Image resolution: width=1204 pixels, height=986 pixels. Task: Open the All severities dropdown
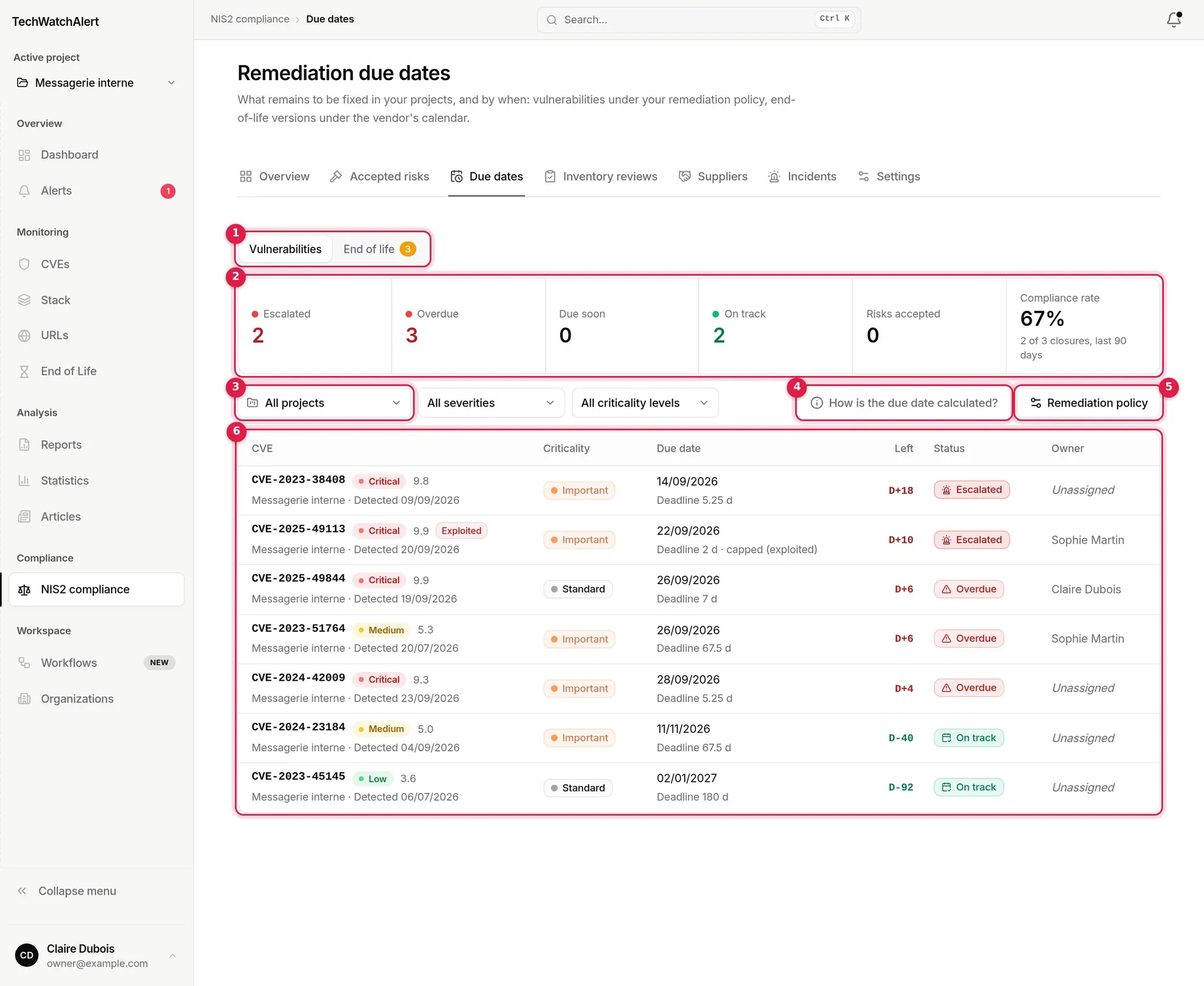pos(491,402)
